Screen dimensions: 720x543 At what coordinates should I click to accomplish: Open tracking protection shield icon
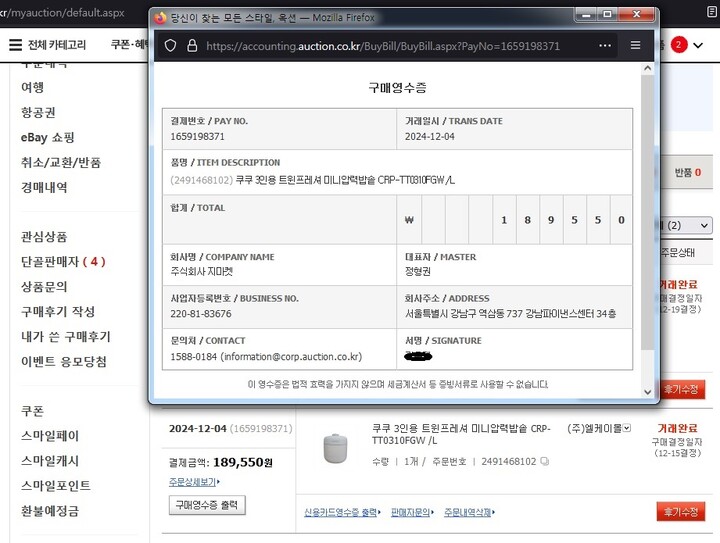coord(170,45)
